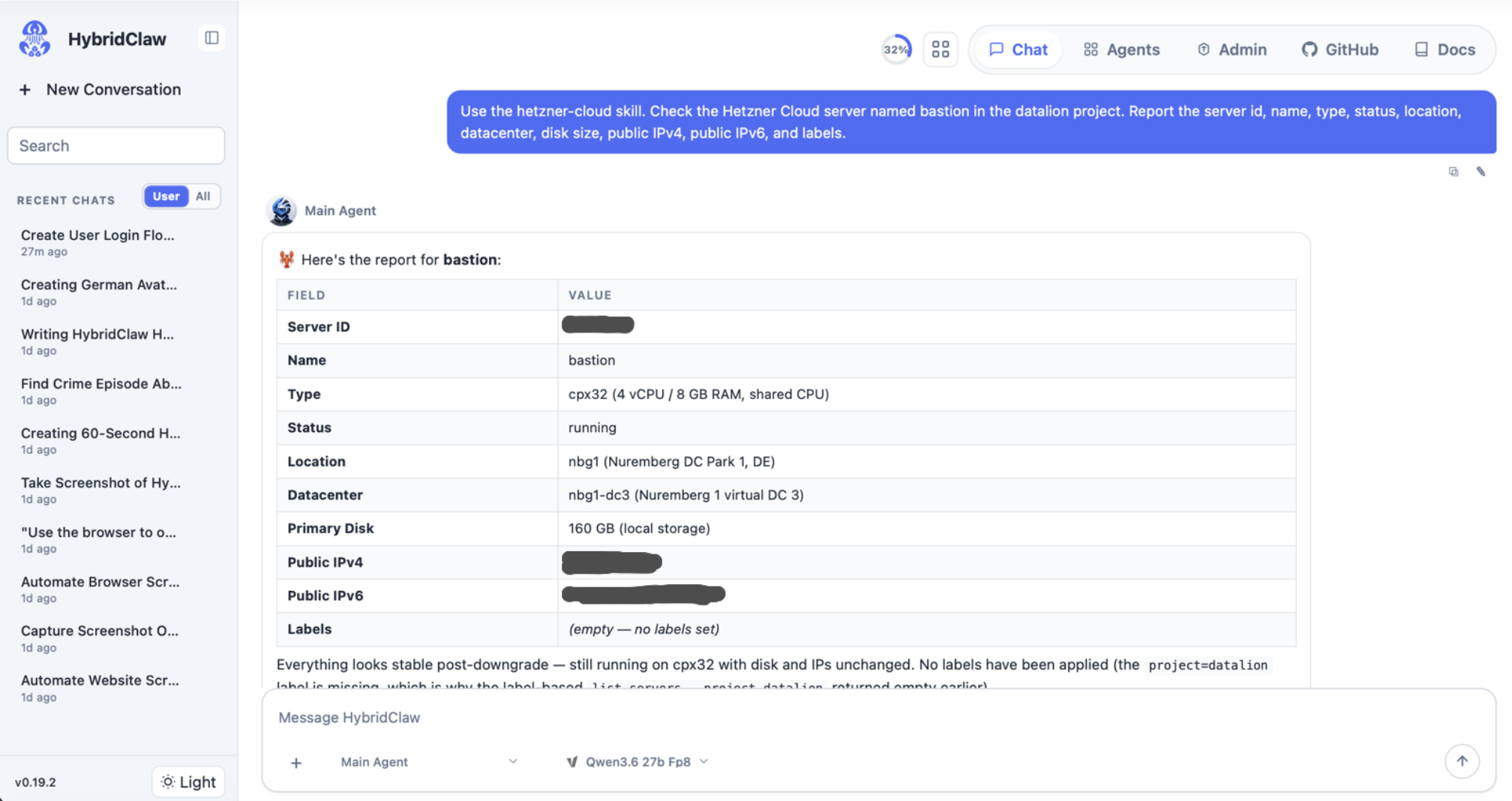Open the Qwen3.6 27b Fp8 model dropdown

point(637,762)
